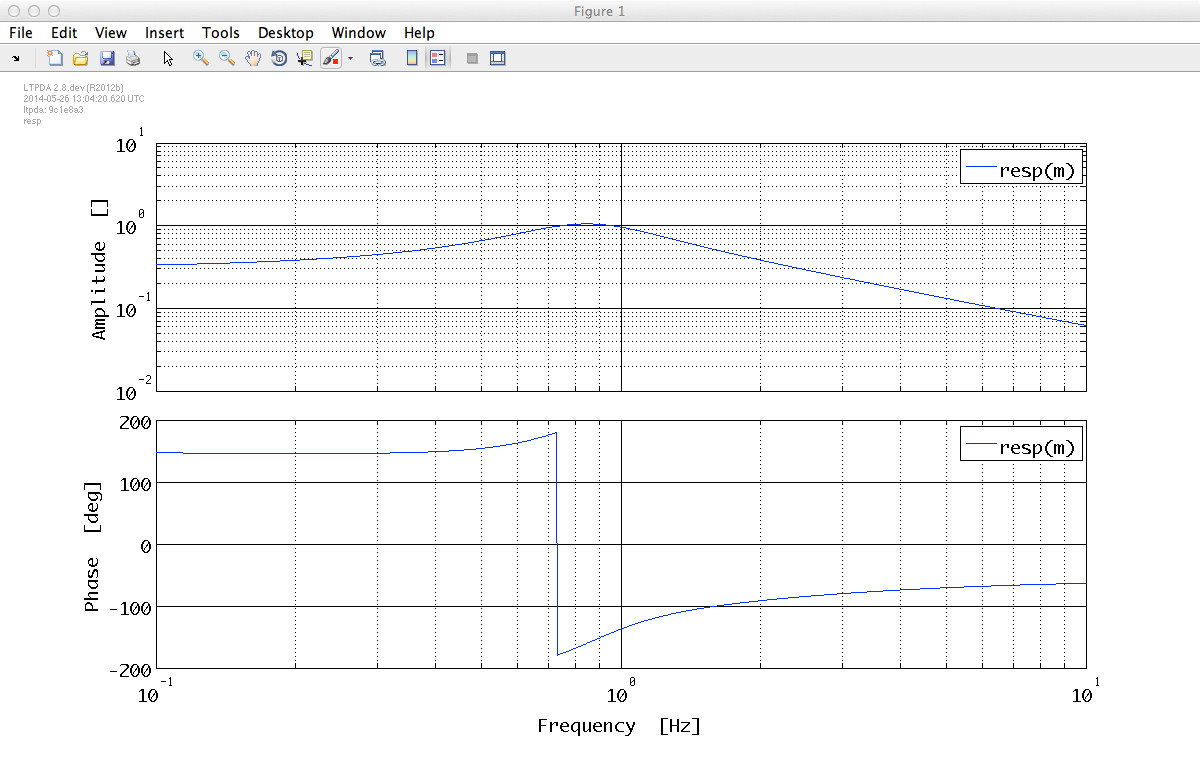Image resolution: width=1200 pixels, height=773 pixels.
Task: Save the figure using the floppy icon
Action: point(107,59)
